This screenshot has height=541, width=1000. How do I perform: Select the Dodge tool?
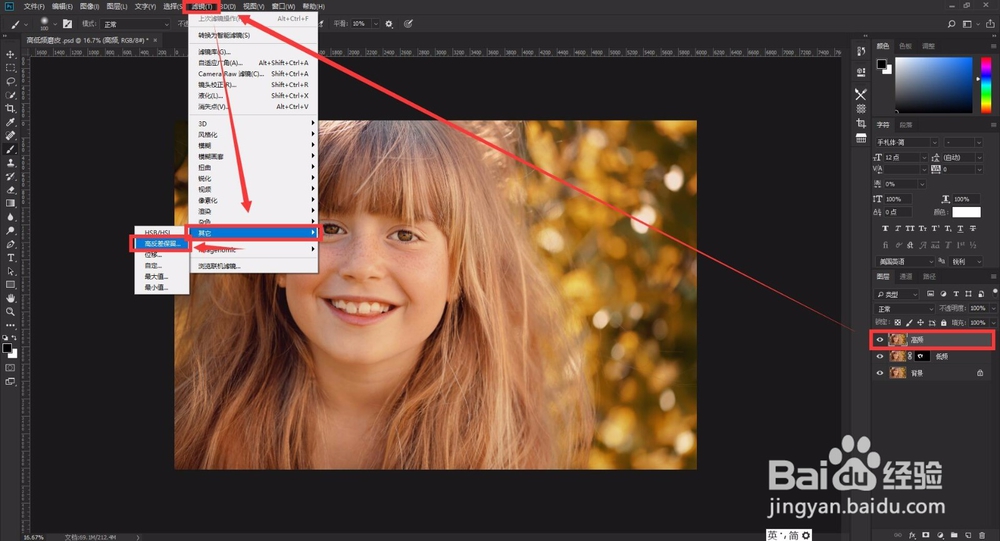(10, 230)
